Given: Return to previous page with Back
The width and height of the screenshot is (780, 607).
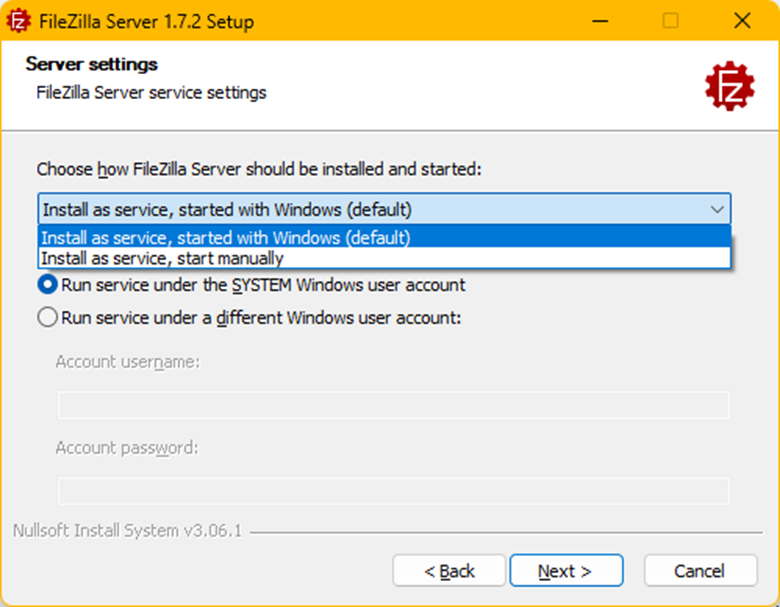Looking at the screenshot, I should (x=449, y=571).
